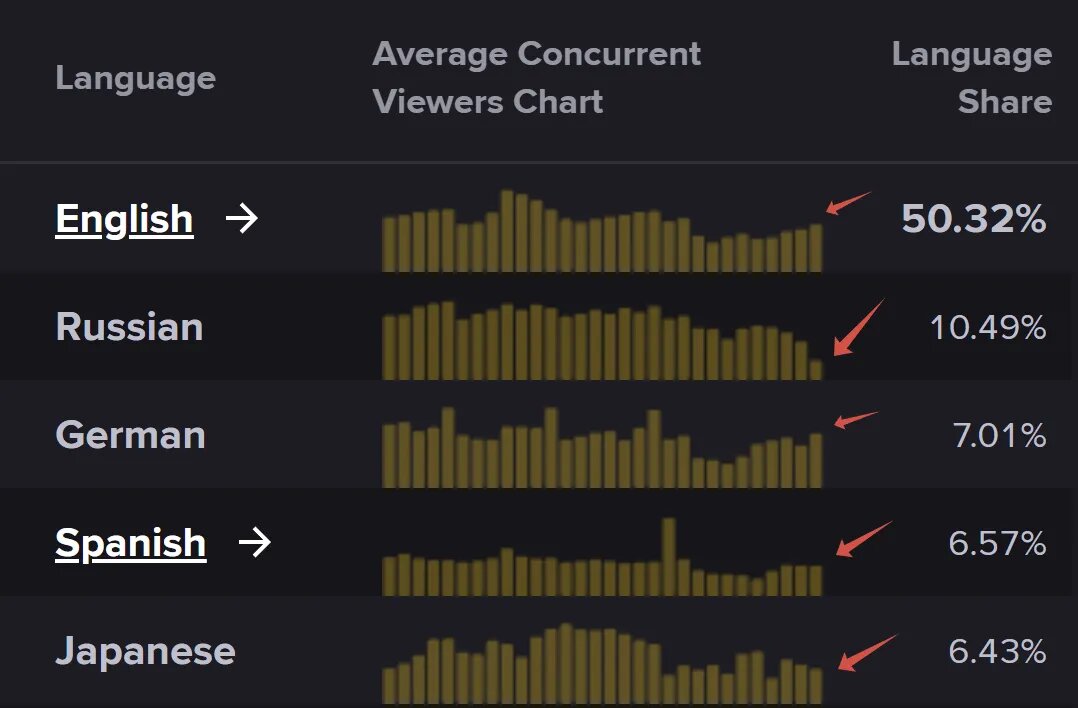The width and height of the screenshot is (1078, 708).
Task: Select the Russian language row label
Action: tap(129, 327)
